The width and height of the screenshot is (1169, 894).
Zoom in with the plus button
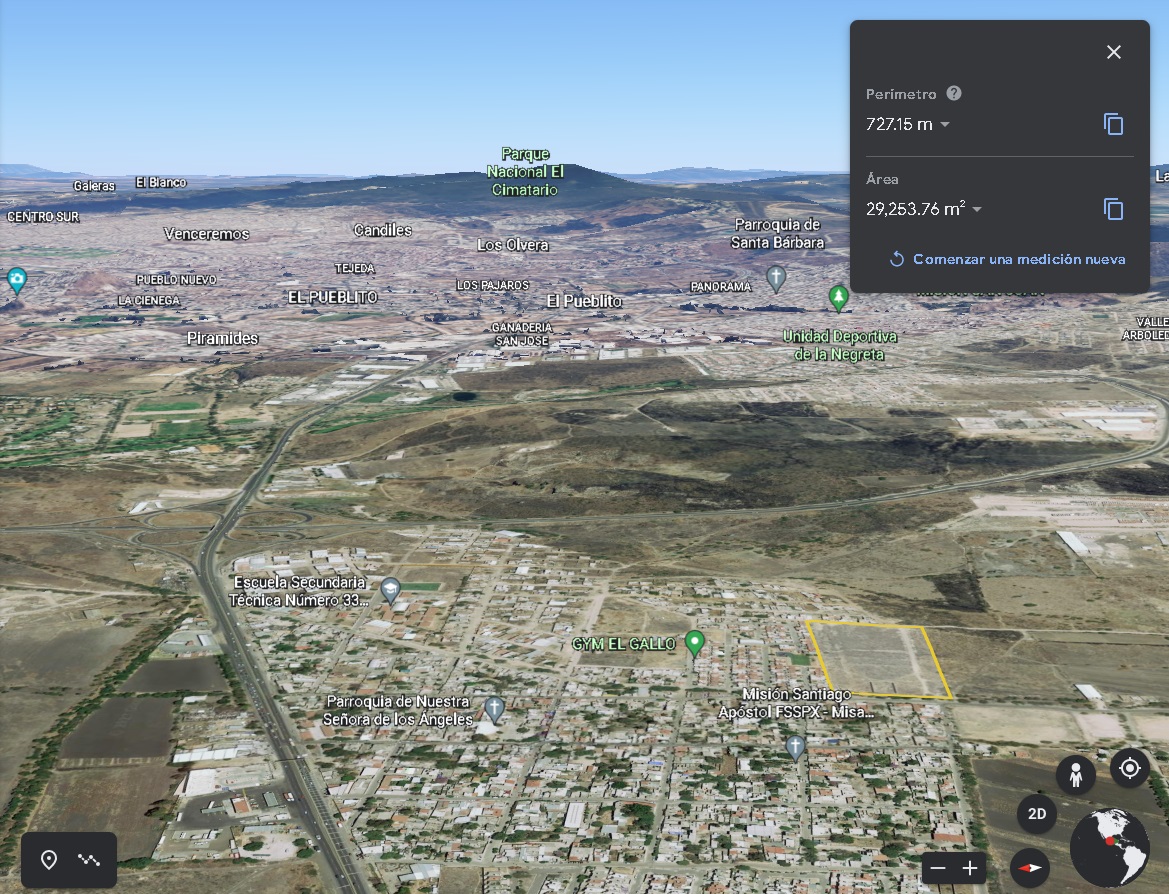pyautogui.click(x=969, y=868)
